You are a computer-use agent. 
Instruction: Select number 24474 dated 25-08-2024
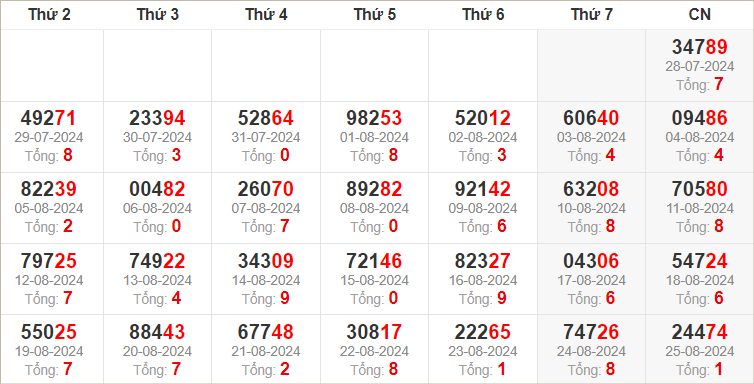click(700, 332)
